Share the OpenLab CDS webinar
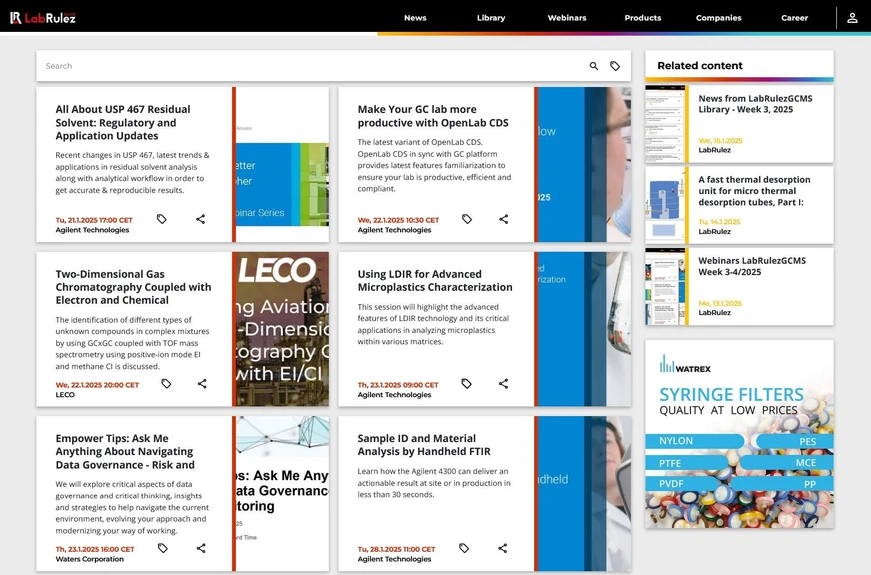This screenshot has width=871, height=575. 503,219
